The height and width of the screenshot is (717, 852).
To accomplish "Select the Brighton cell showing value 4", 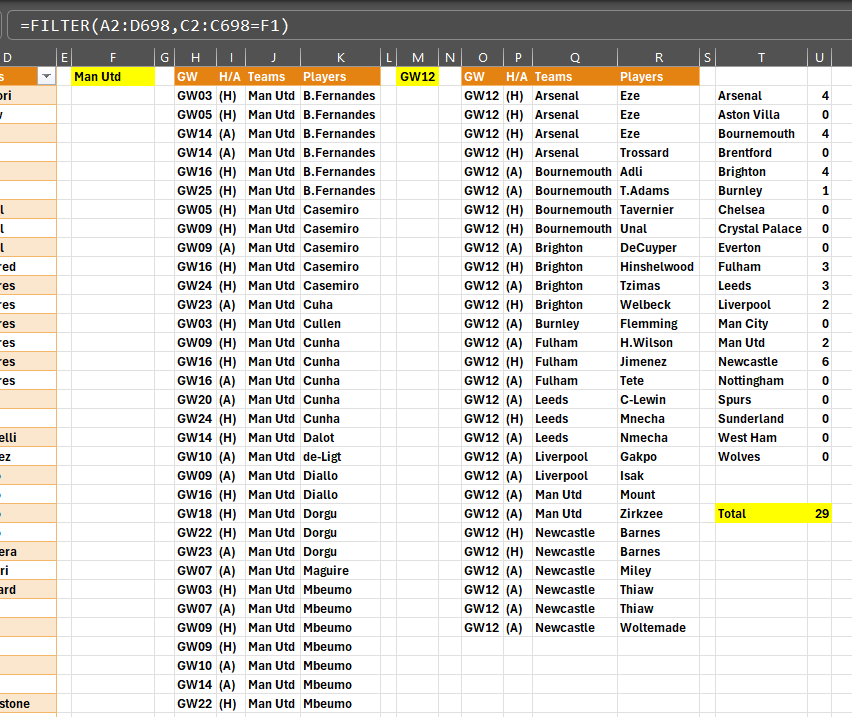I will [x=761, y=171].
